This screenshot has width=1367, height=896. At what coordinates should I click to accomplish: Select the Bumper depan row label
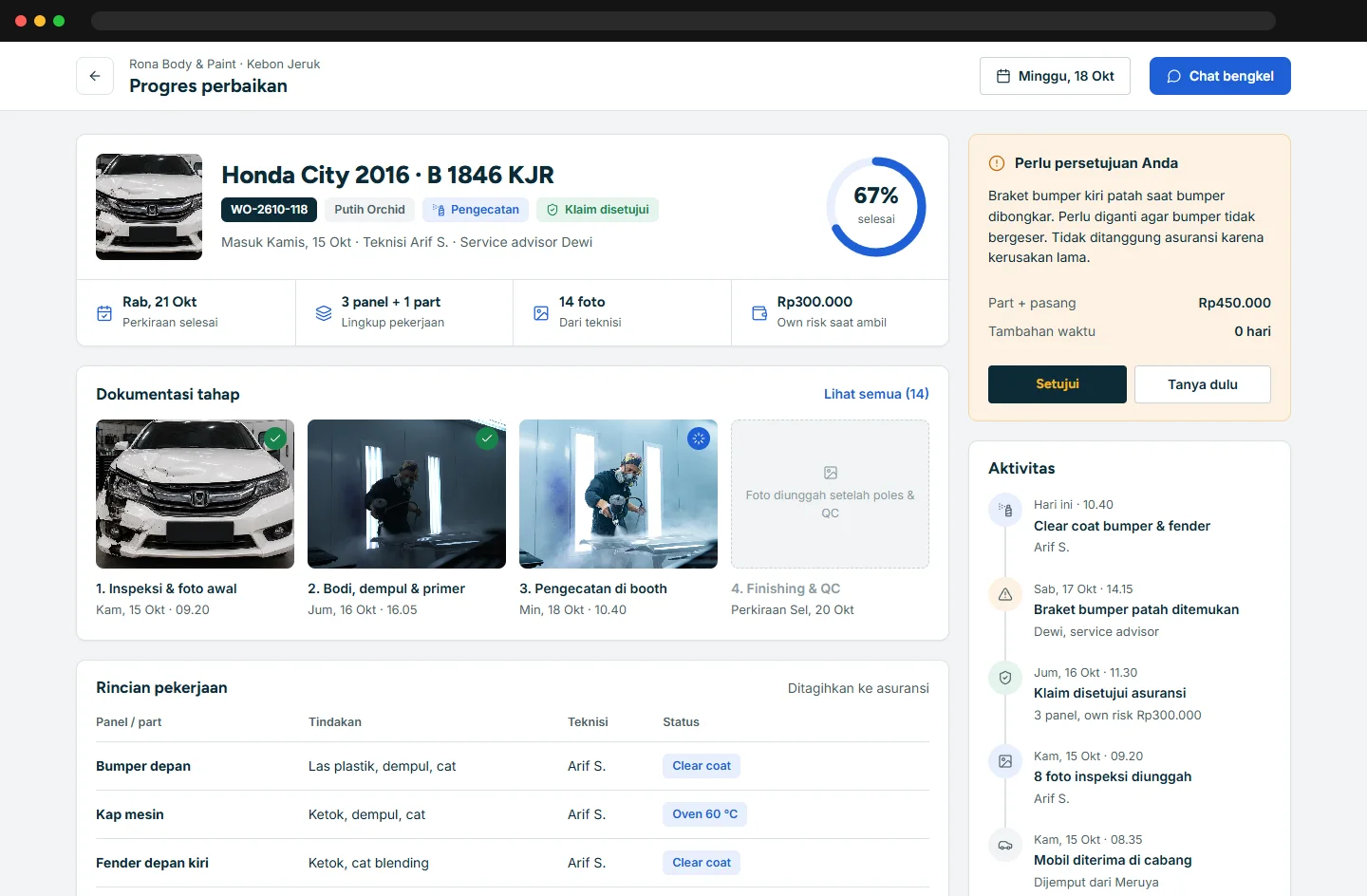click(x=143, y=766)
